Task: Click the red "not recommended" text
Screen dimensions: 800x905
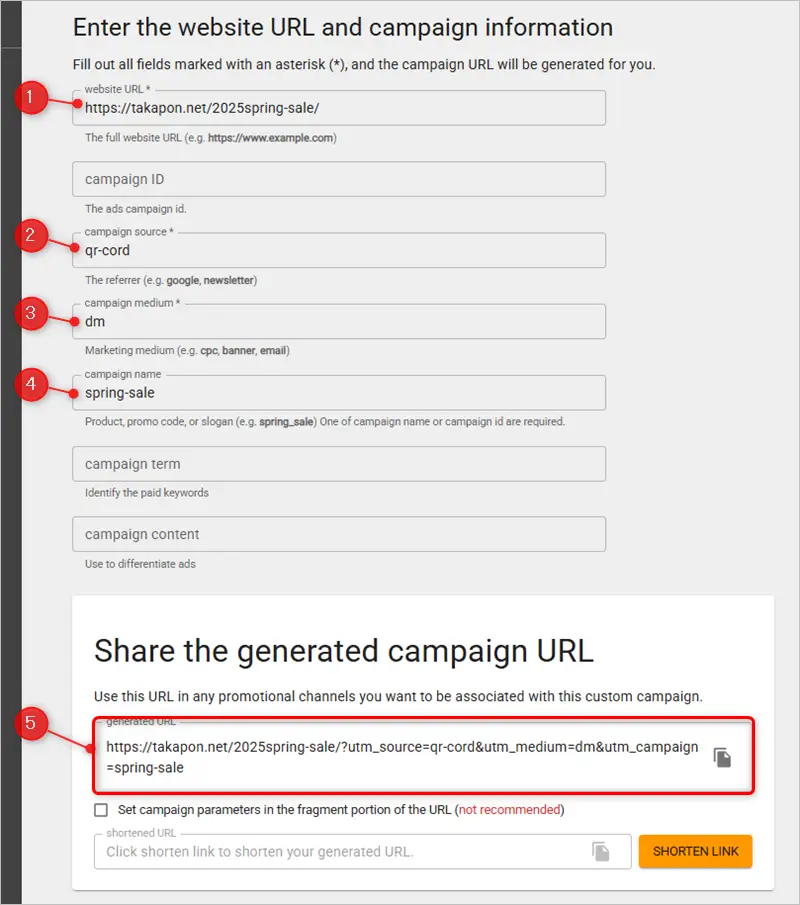Action: click(509, 810)
